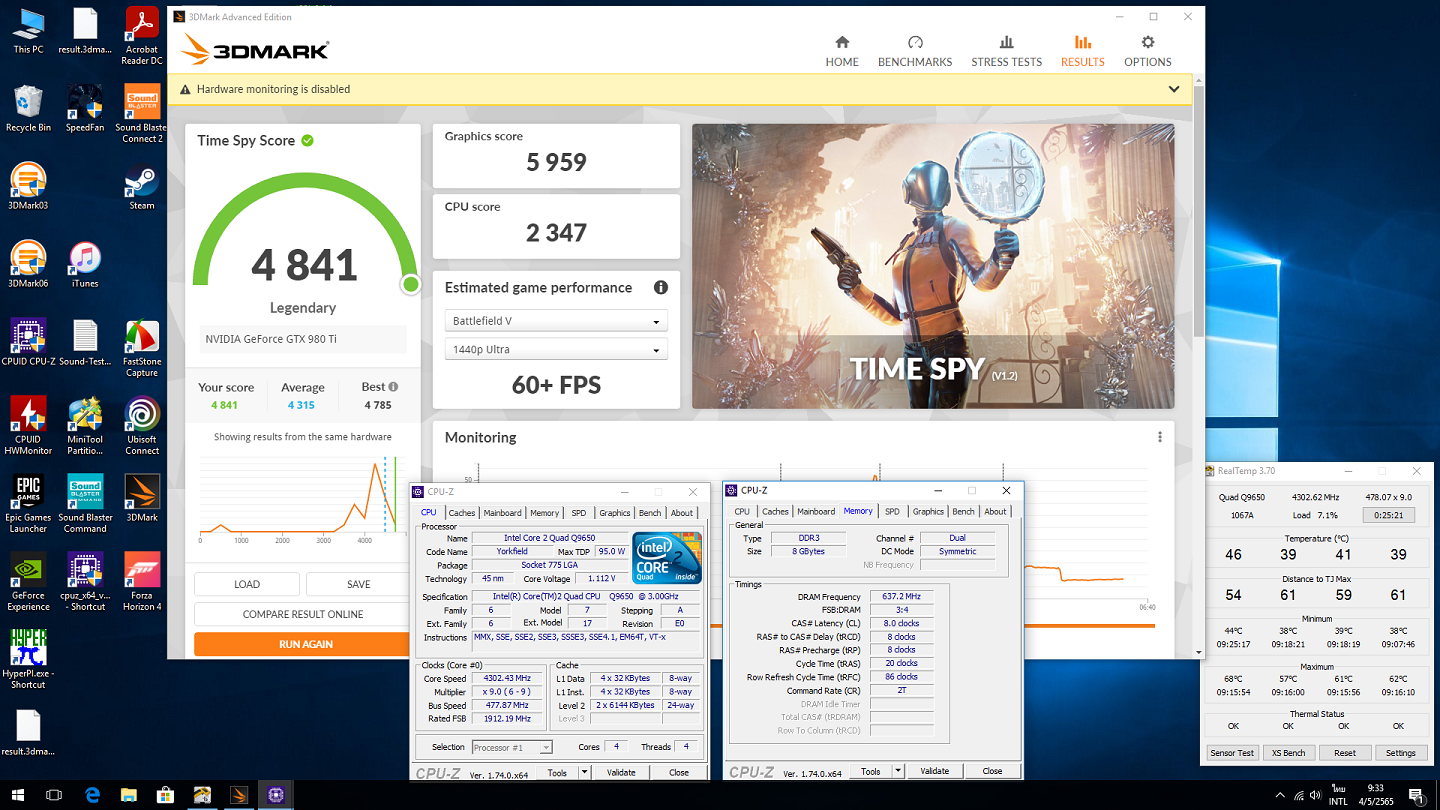This screenshot has width=1440, height=810.
Task: Open the Ubisoft Connect desktop icon
Action: click(x=142, y=427)
